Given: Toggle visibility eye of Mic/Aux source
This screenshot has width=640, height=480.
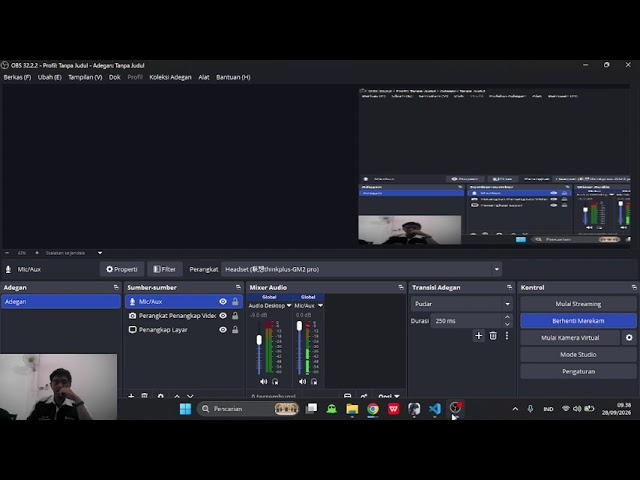Looking at the screenshot, I should coord(223,302).
